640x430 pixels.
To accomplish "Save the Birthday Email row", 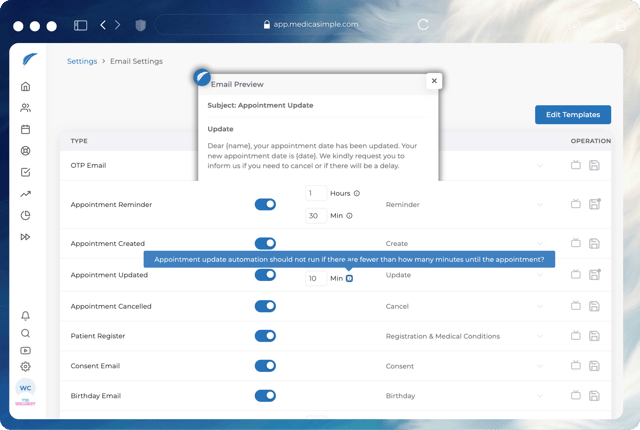I will (594, 395).
